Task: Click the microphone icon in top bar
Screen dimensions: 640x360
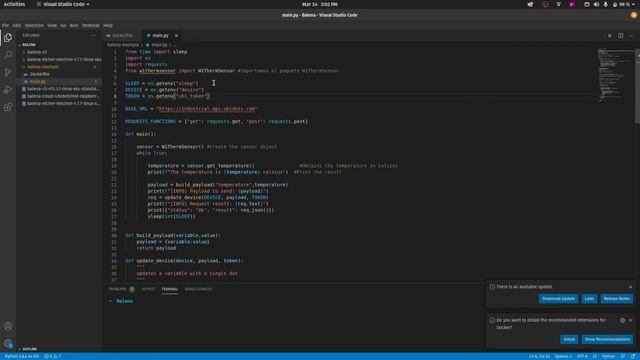Action: click(605, 4)
